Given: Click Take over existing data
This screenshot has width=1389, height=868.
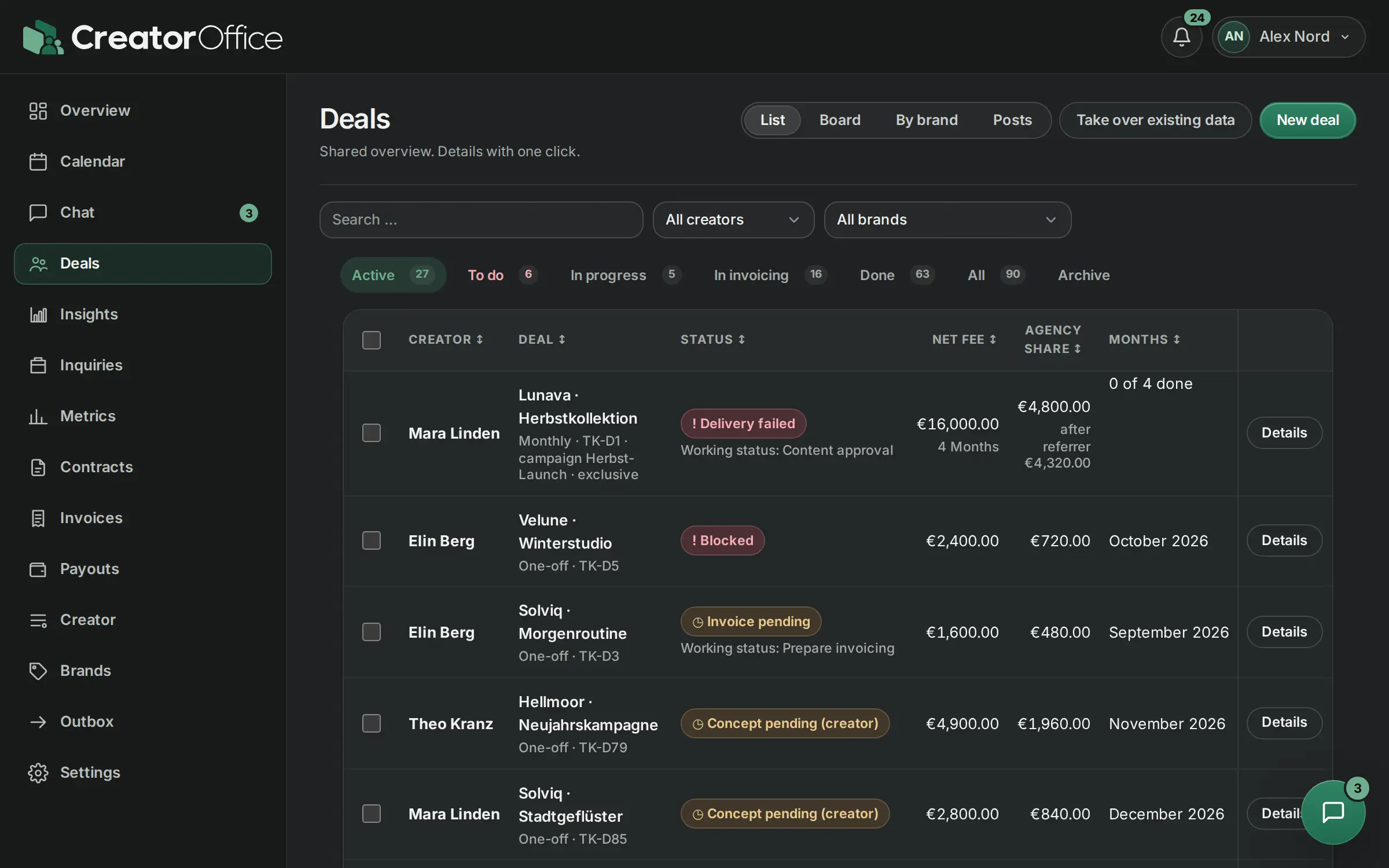Looking at the screenshot, I should click(x=1155, y=120).
